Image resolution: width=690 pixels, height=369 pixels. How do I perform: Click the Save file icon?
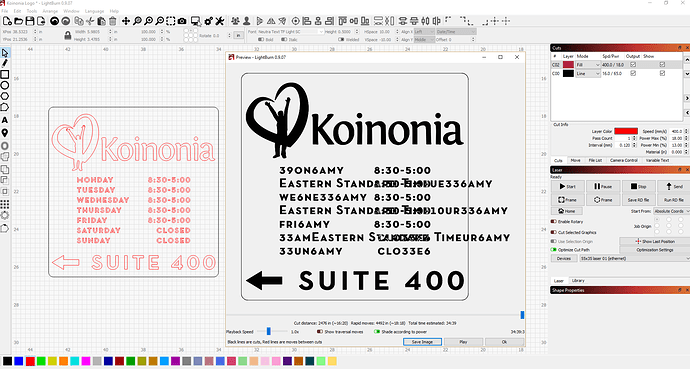[30, 21]
